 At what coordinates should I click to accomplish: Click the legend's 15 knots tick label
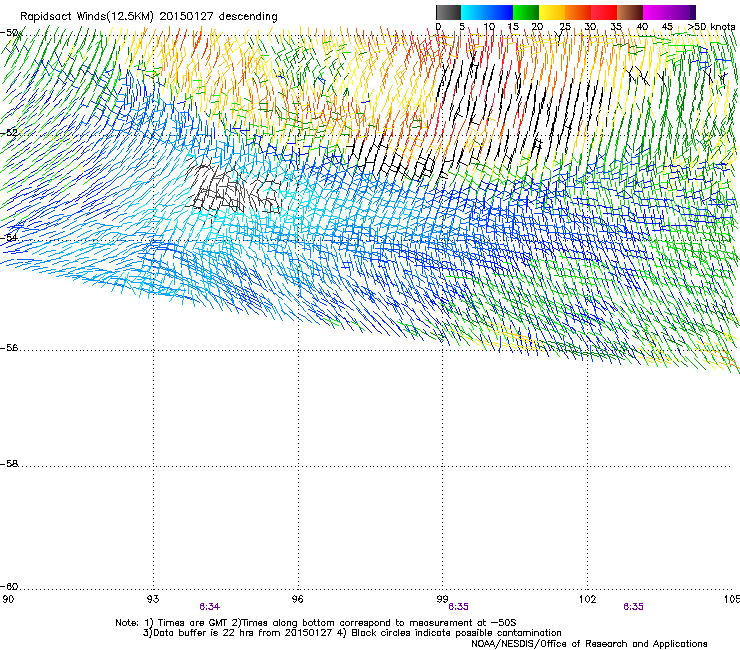513,26
